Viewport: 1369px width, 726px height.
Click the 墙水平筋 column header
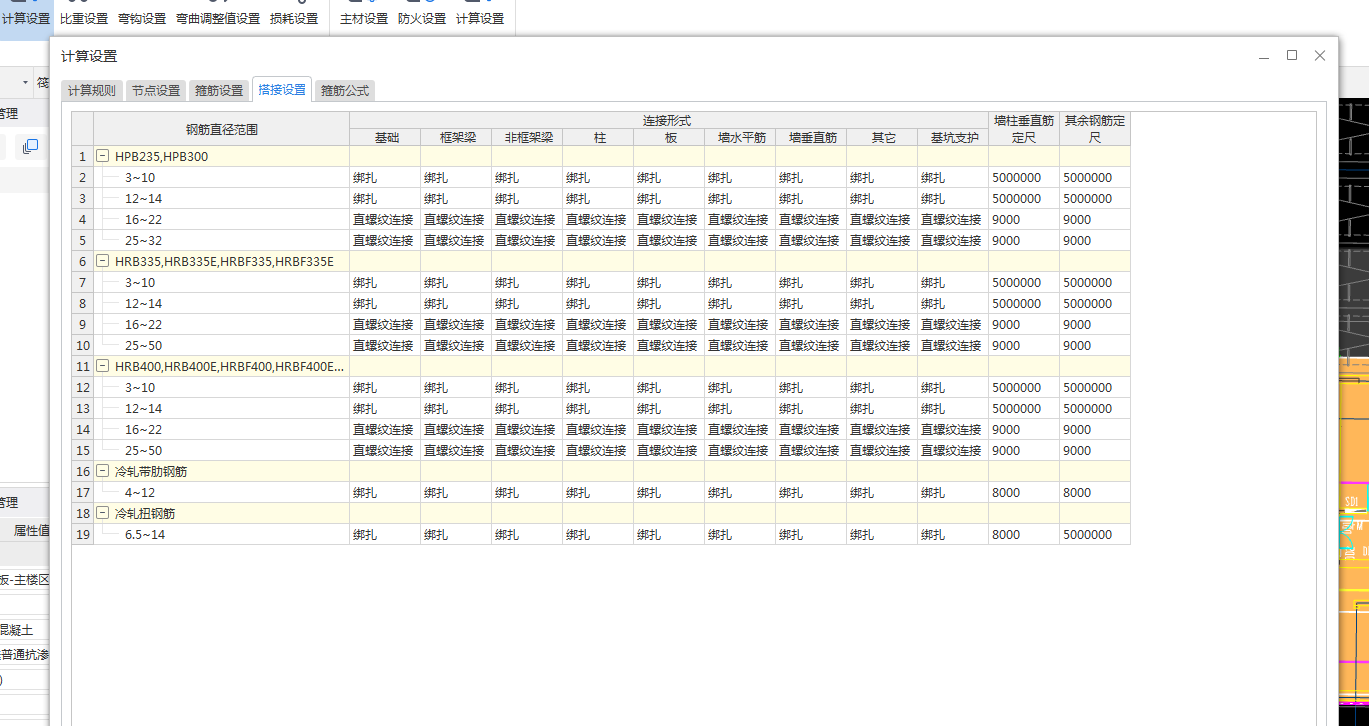tap(741, 138)
